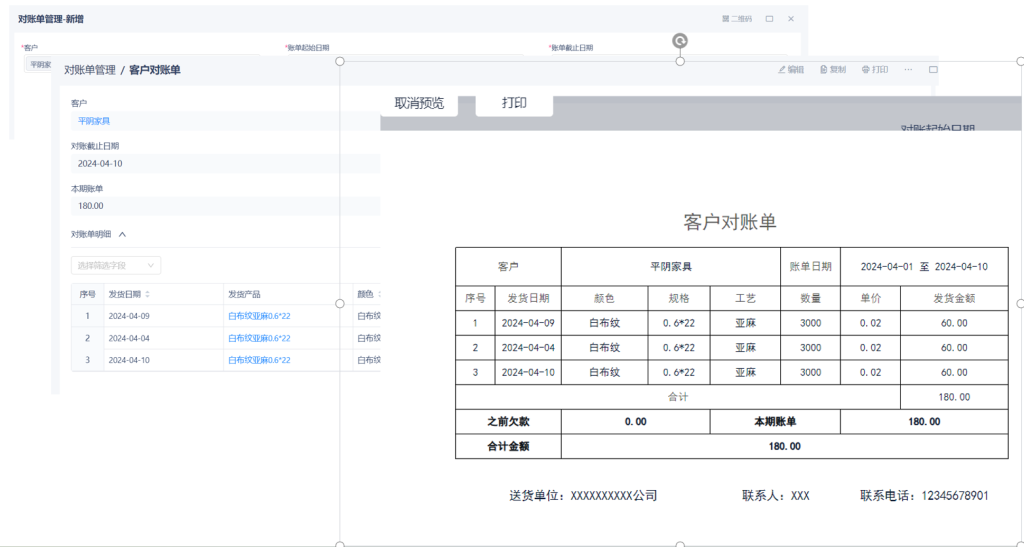This screenshot has width=1024, height=547.
Task: Open the 选择筛选字段 dropdown
Action: [116, 266]
